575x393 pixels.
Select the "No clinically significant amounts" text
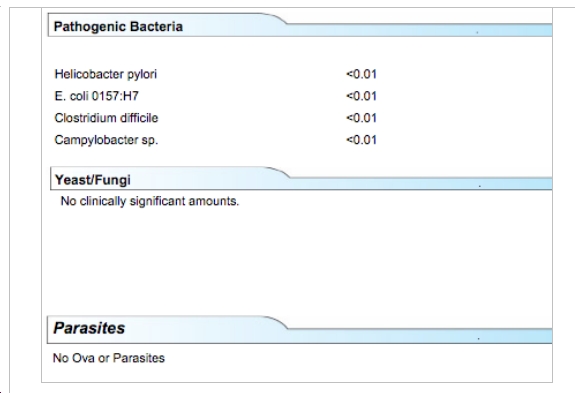click(150, 201)
